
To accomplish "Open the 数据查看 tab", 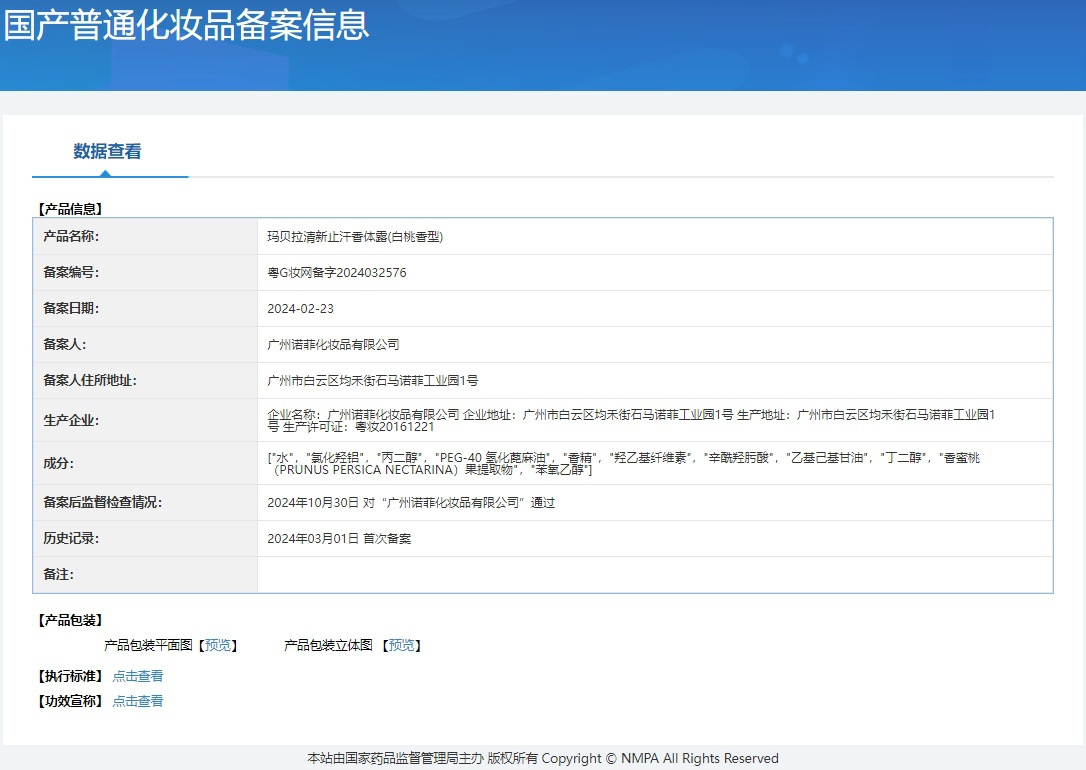I will pyautogui.click(x=107, y=151).
